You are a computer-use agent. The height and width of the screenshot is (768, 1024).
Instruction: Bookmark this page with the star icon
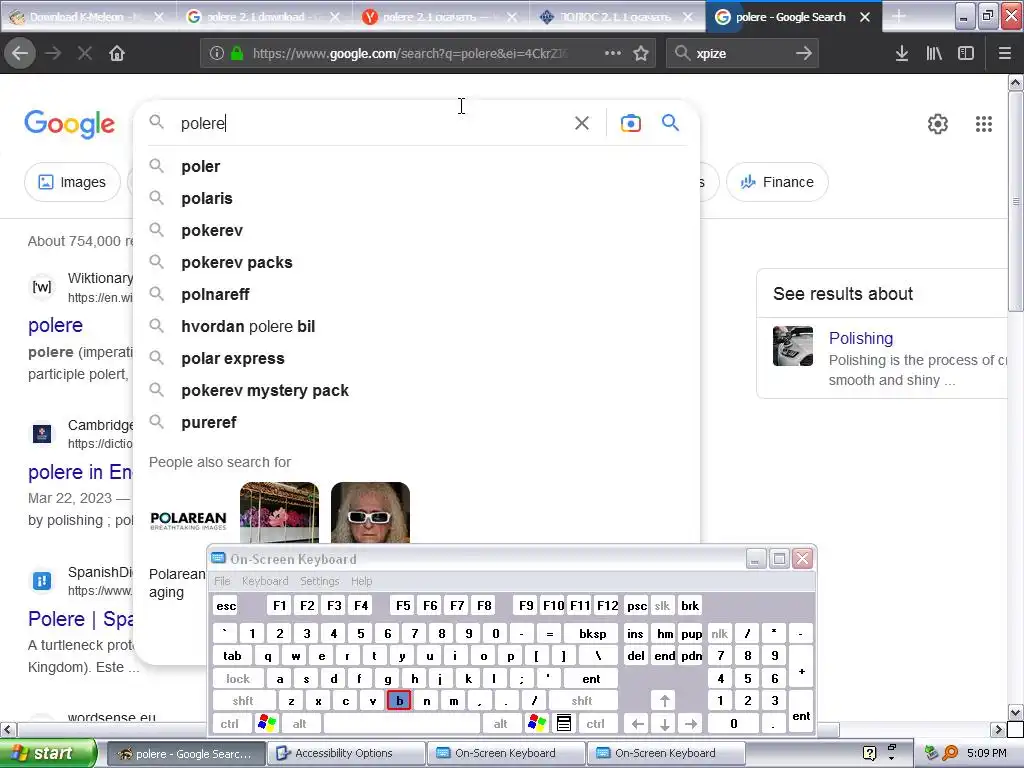pos(641,53)
